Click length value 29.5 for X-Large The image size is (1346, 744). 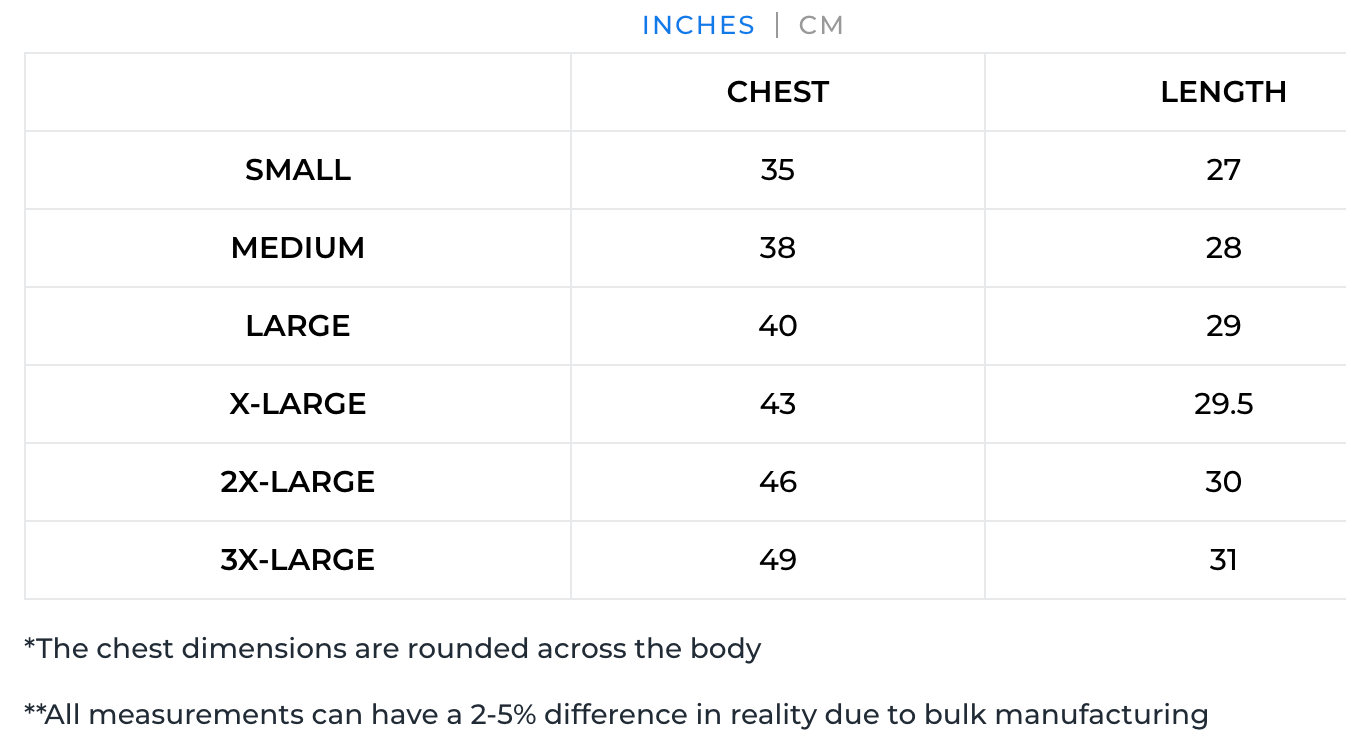(1223, 404)
